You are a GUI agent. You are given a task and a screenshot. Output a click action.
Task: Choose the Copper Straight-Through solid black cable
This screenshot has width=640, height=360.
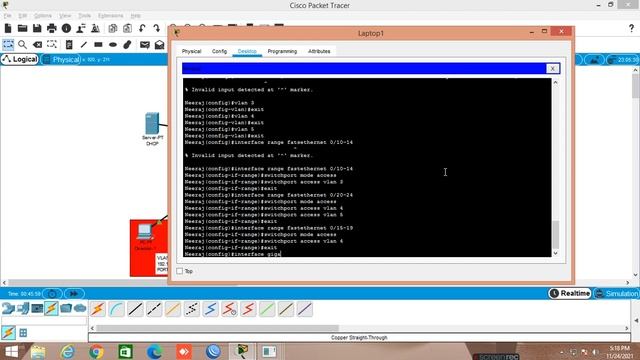pyautogui.click(x=135, y=309)
